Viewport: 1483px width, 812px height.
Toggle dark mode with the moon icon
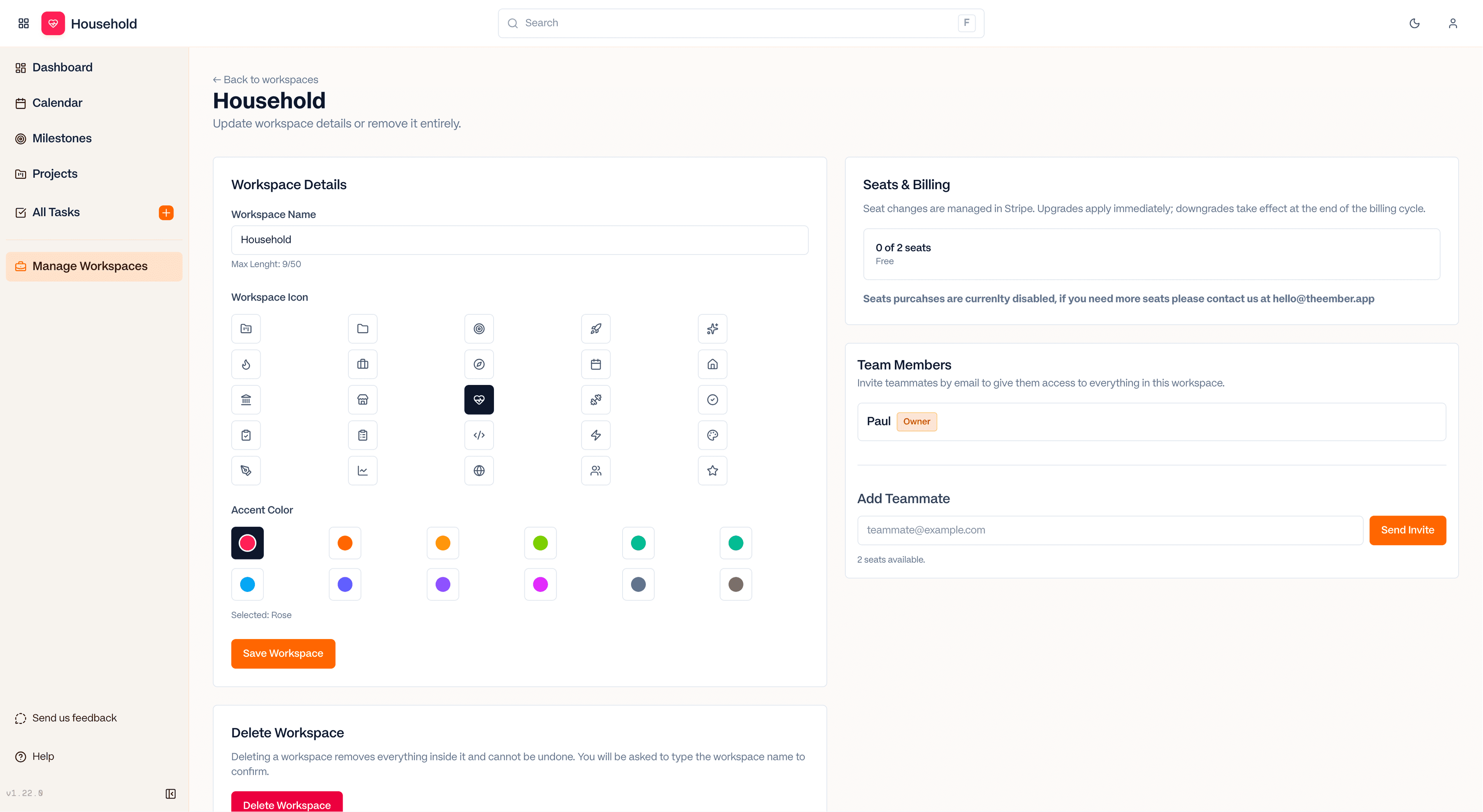coord(1415,24)
